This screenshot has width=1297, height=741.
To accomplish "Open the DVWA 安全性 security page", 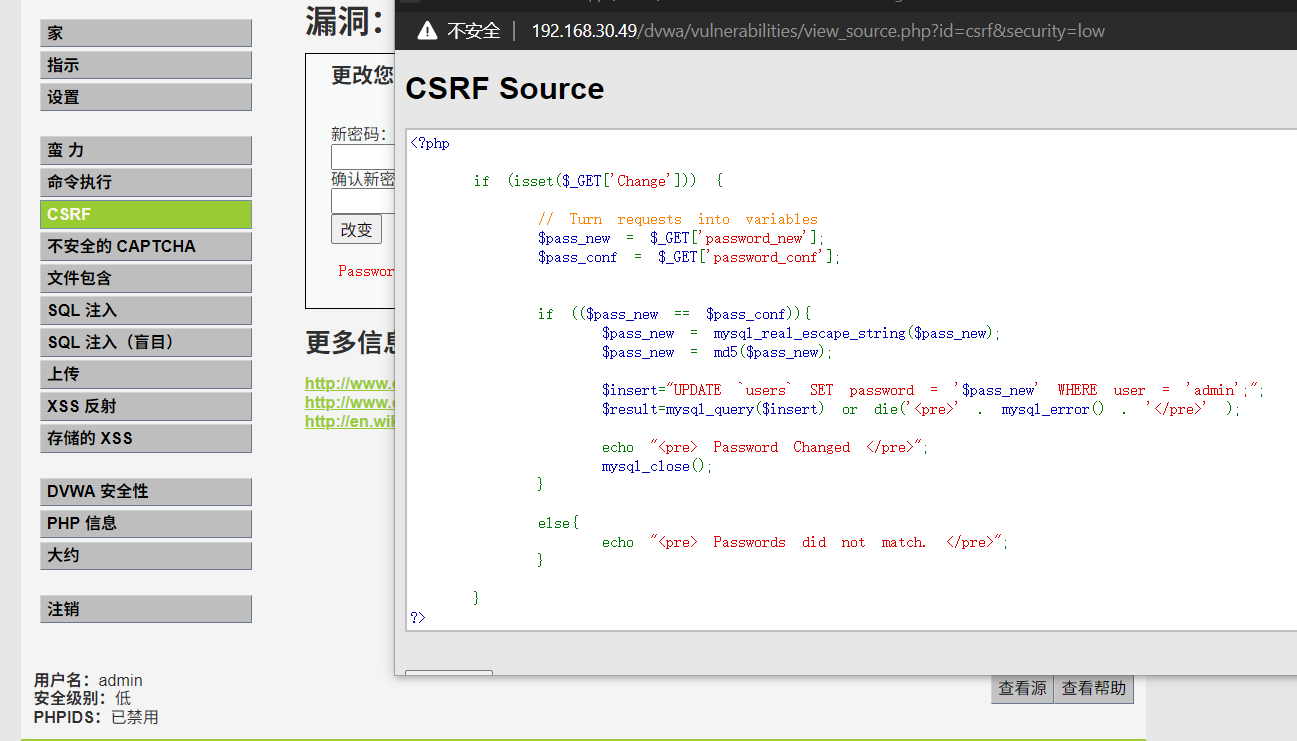I will [146, 492].
